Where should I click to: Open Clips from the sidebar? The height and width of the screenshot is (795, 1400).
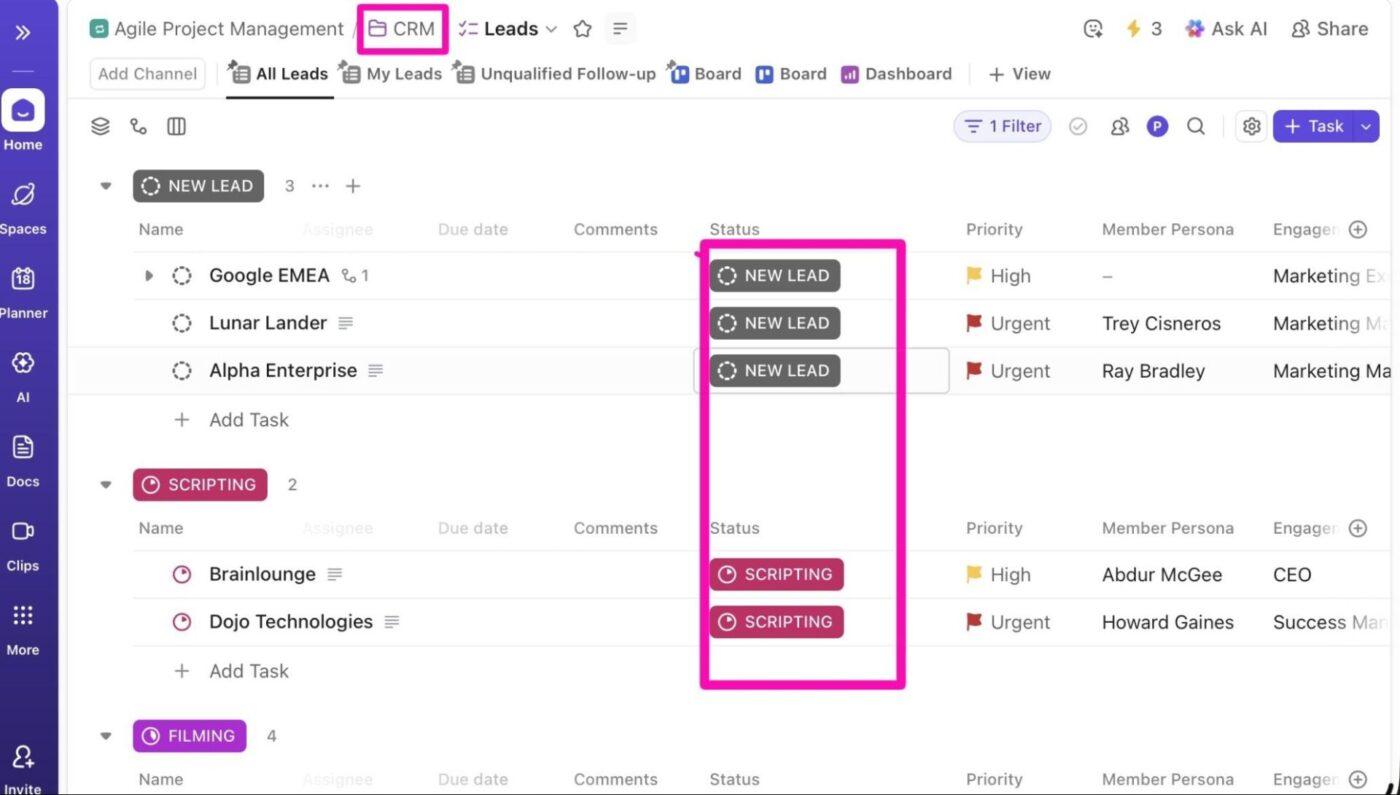(x=23, y=540)
